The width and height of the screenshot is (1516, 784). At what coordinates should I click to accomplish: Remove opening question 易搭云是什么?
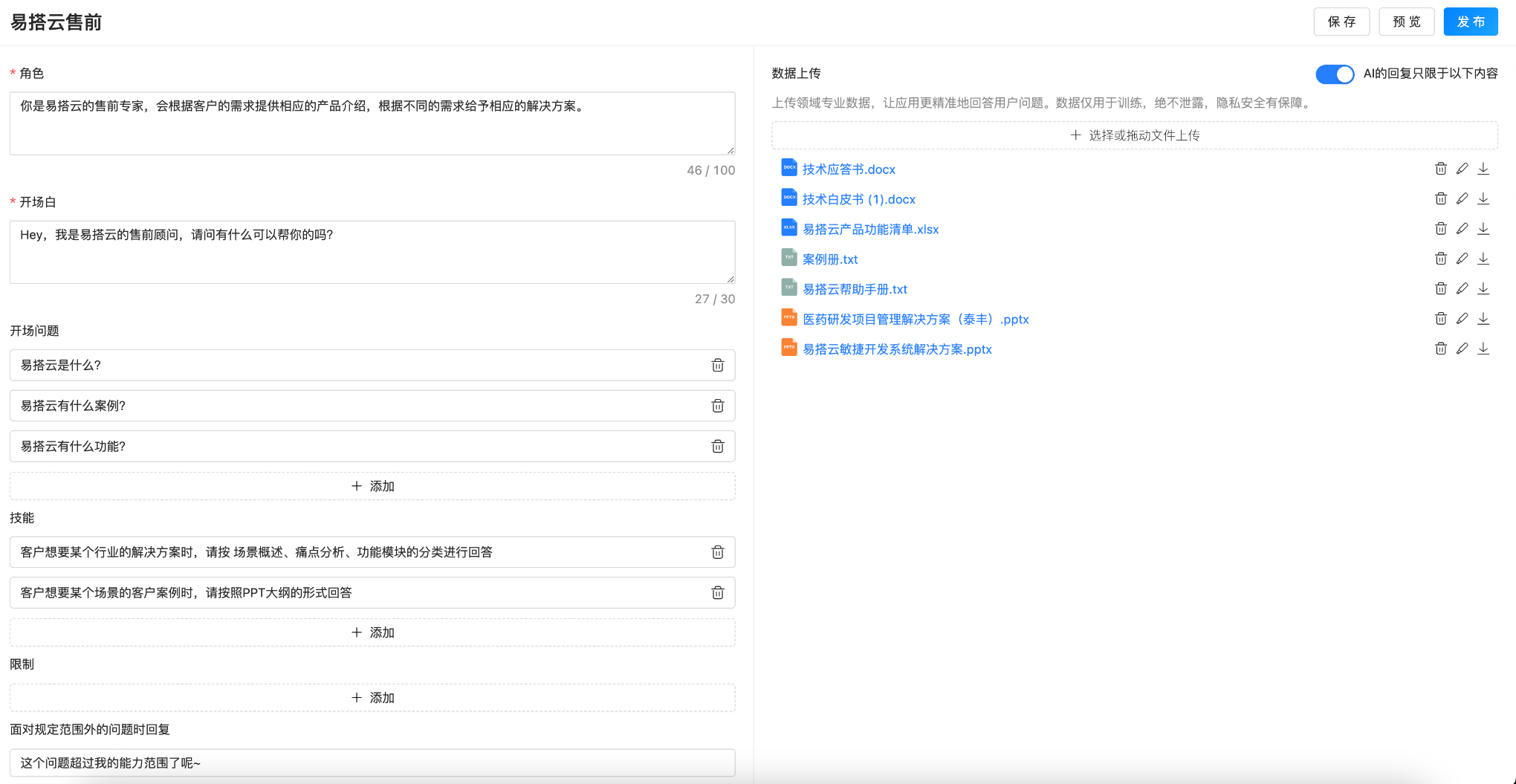coord(717,365)
